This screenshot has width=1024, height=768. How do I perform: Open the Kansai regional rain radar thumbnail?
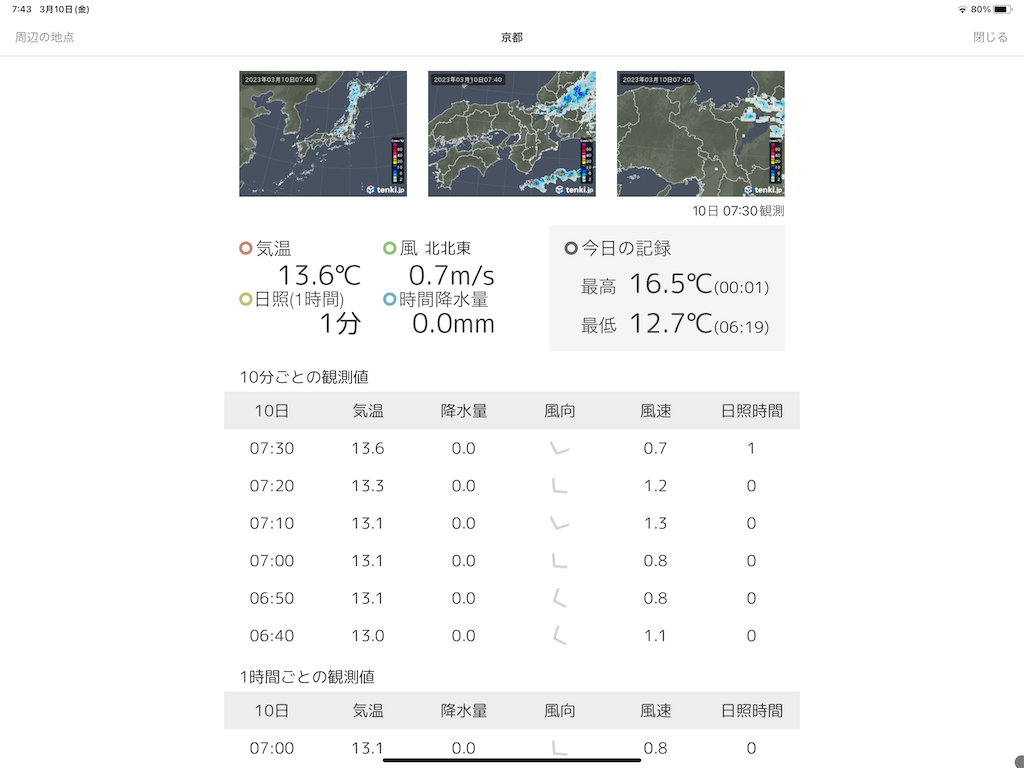click(511, 133)
